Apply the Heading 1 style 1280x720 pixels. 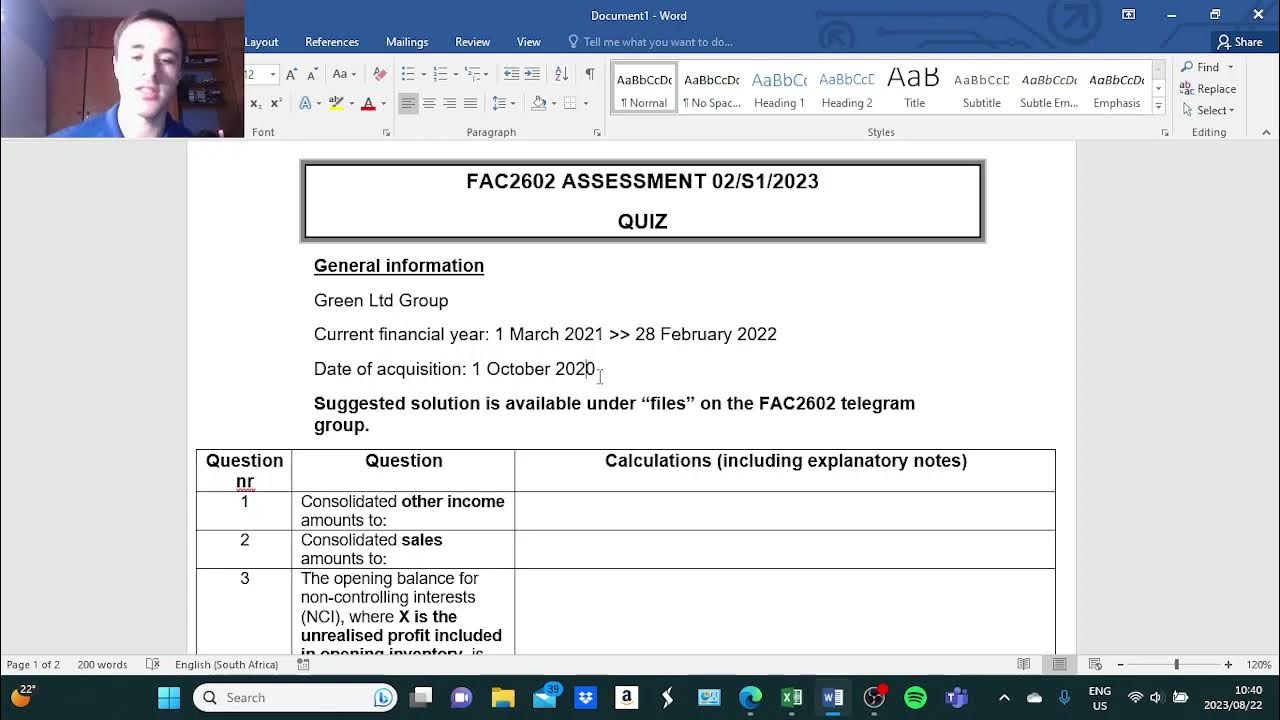point(779,88)
